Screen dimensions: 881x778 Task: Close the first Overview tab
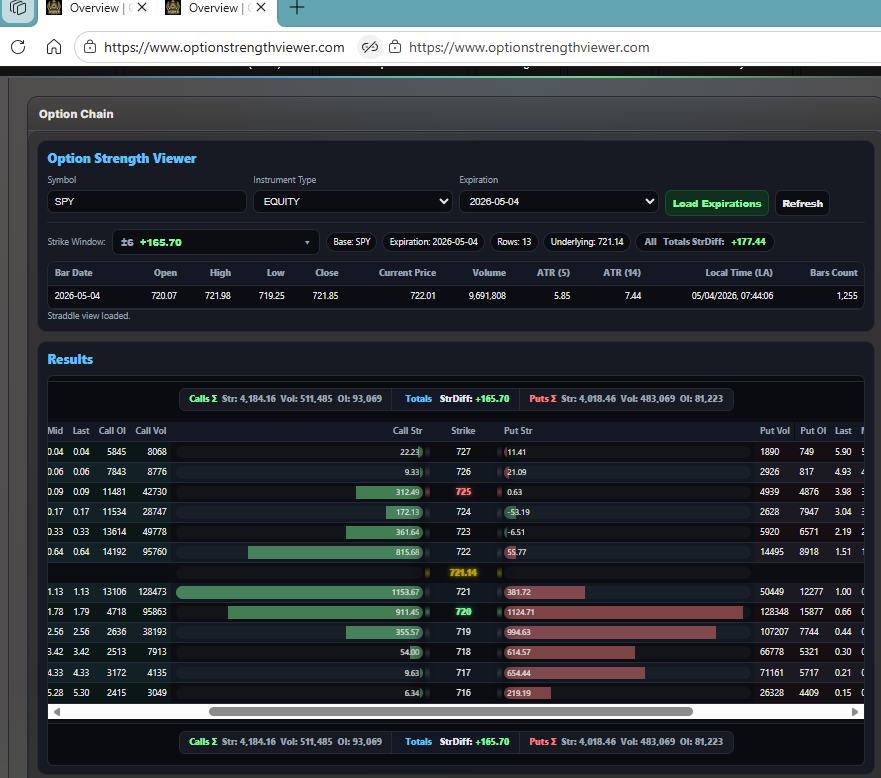(142, 7)
